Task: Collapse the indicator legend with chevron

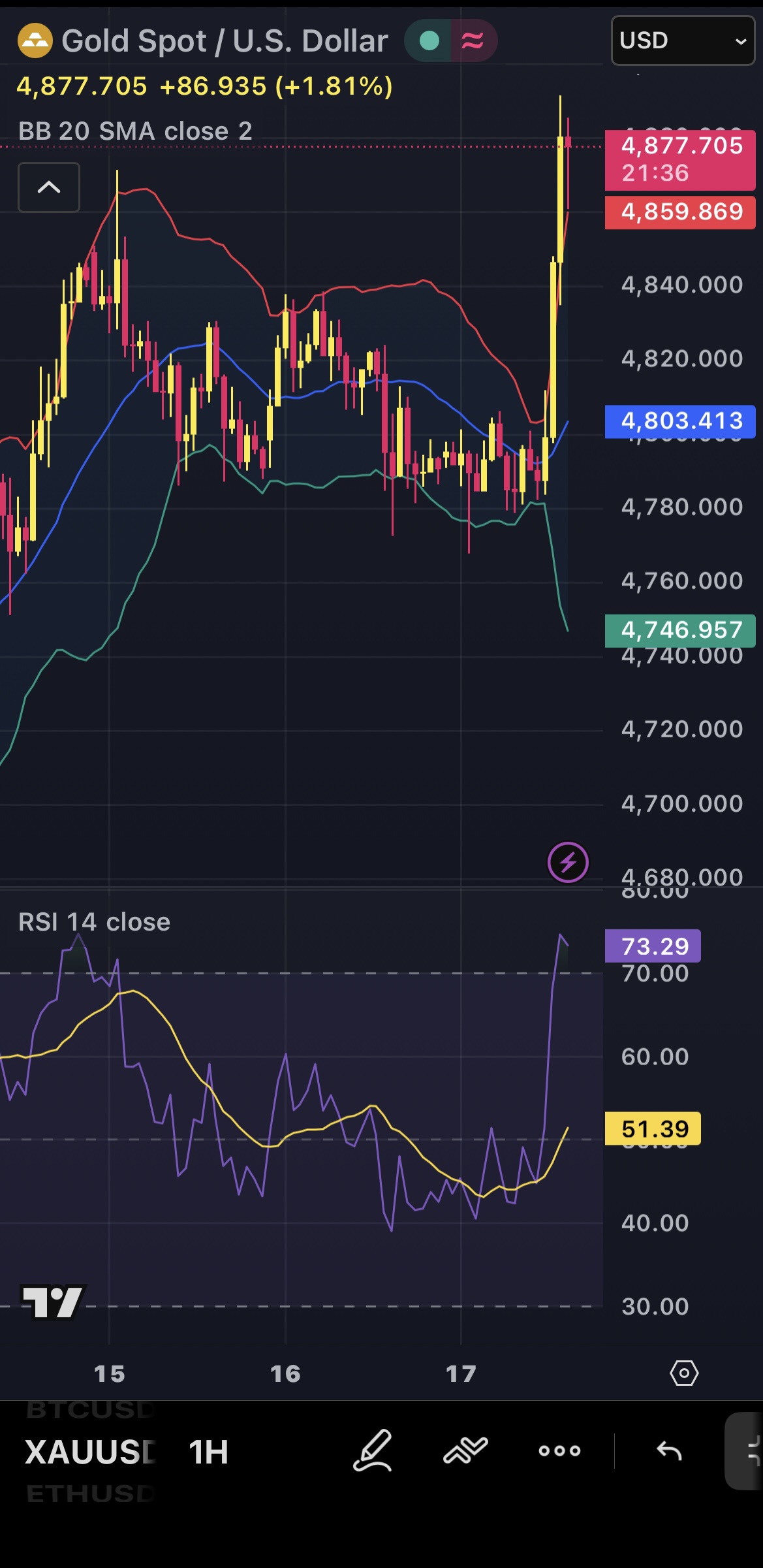Action: [49, 187]
